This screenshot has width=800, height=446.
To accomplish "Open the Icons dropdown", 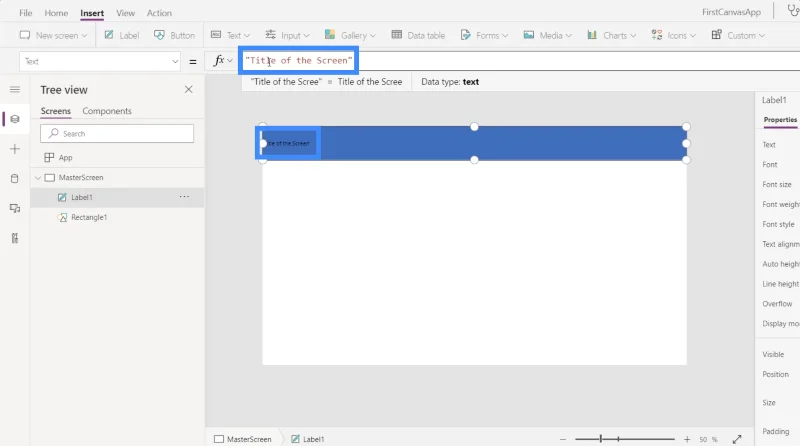I will click(673, 35).
